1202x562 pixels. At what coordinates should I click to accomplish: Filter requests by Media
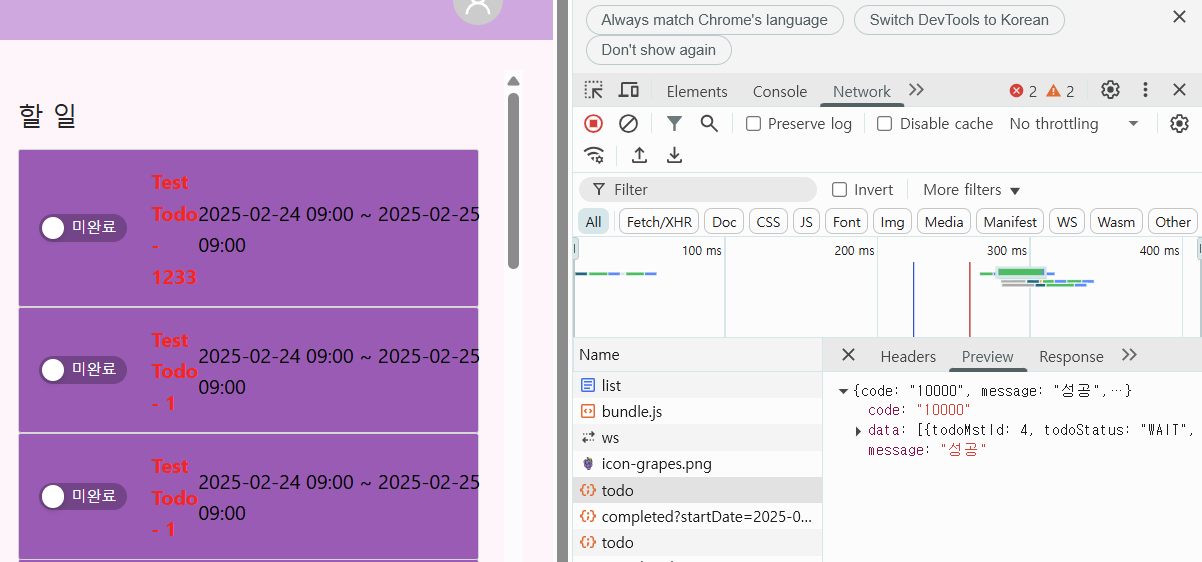click(944, 222)
